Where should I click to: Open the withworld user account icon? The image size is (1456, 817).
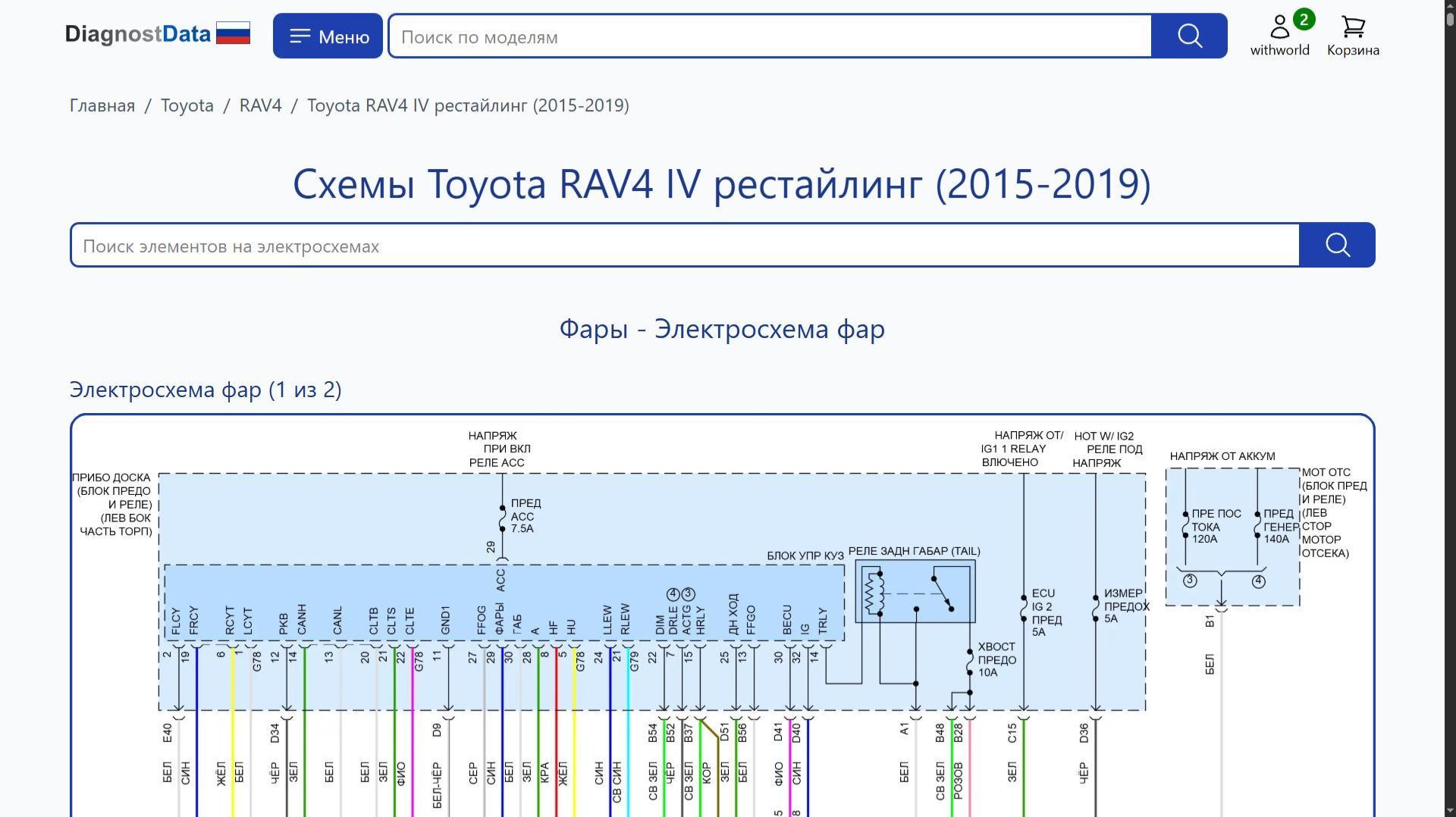pos(1279,35)
